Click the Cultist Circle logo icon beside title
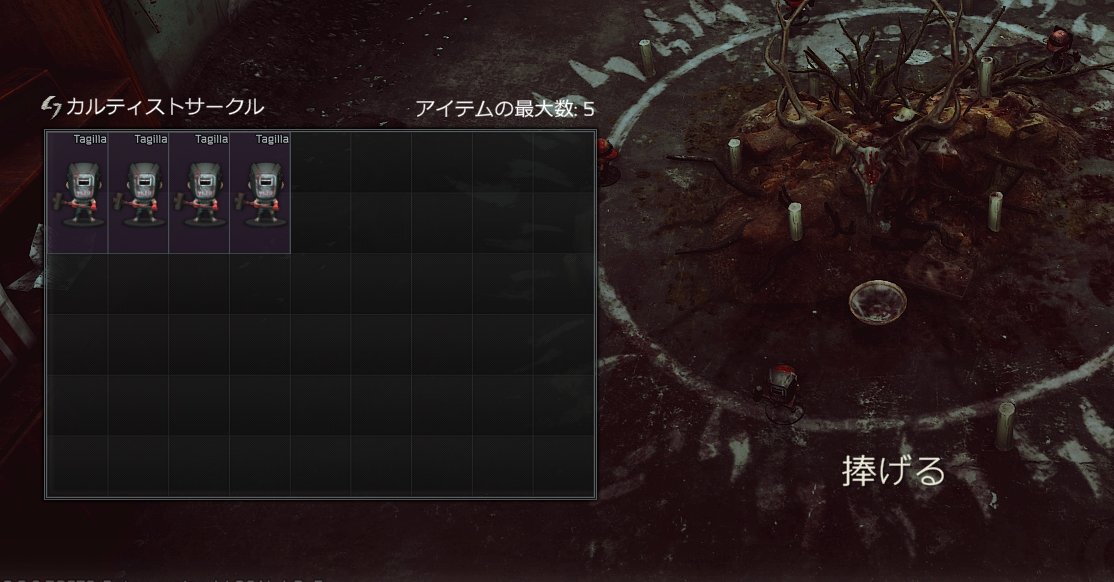Viewport: 1114px width, 582px height. point(52,107)
